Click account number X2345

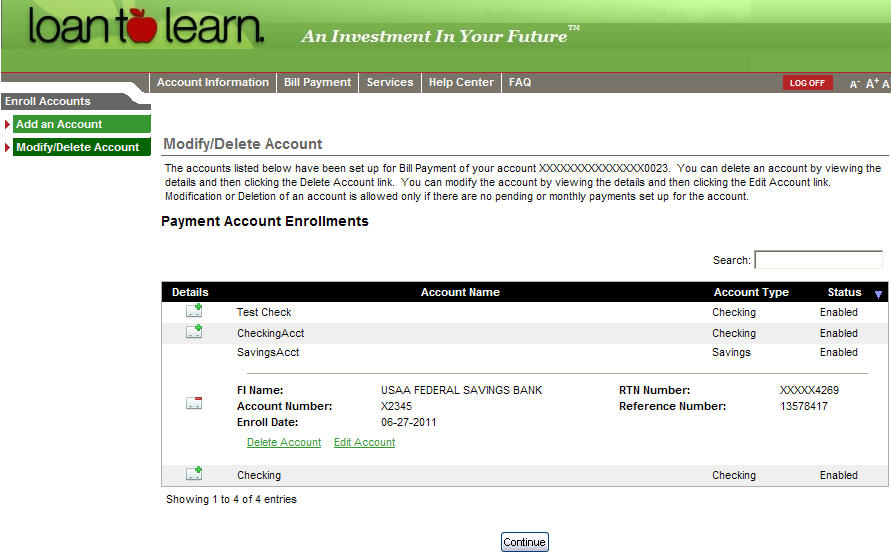pos(396,406)
